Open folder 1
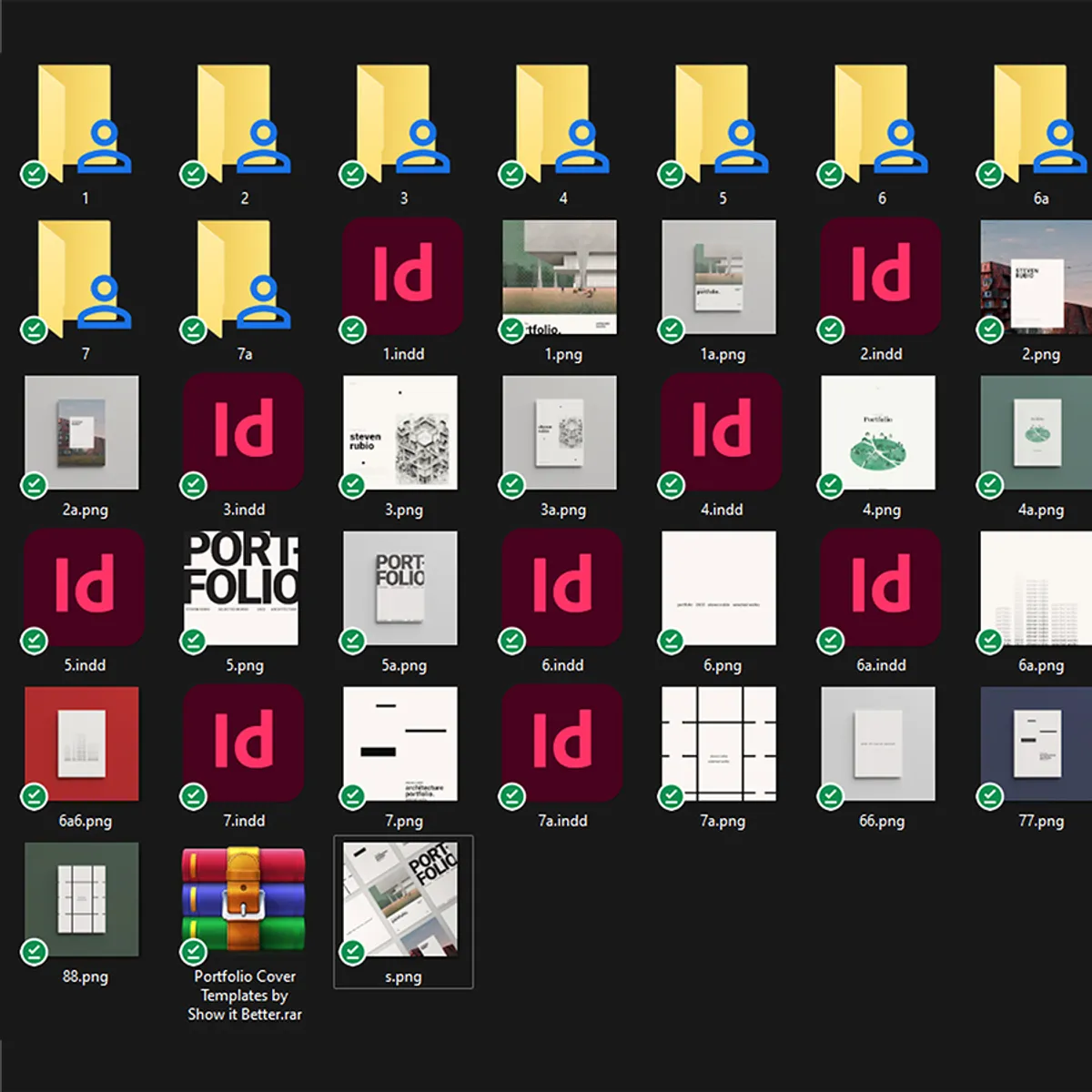Viewport: 1092px width, 1092px height. [x=86, y=123]
